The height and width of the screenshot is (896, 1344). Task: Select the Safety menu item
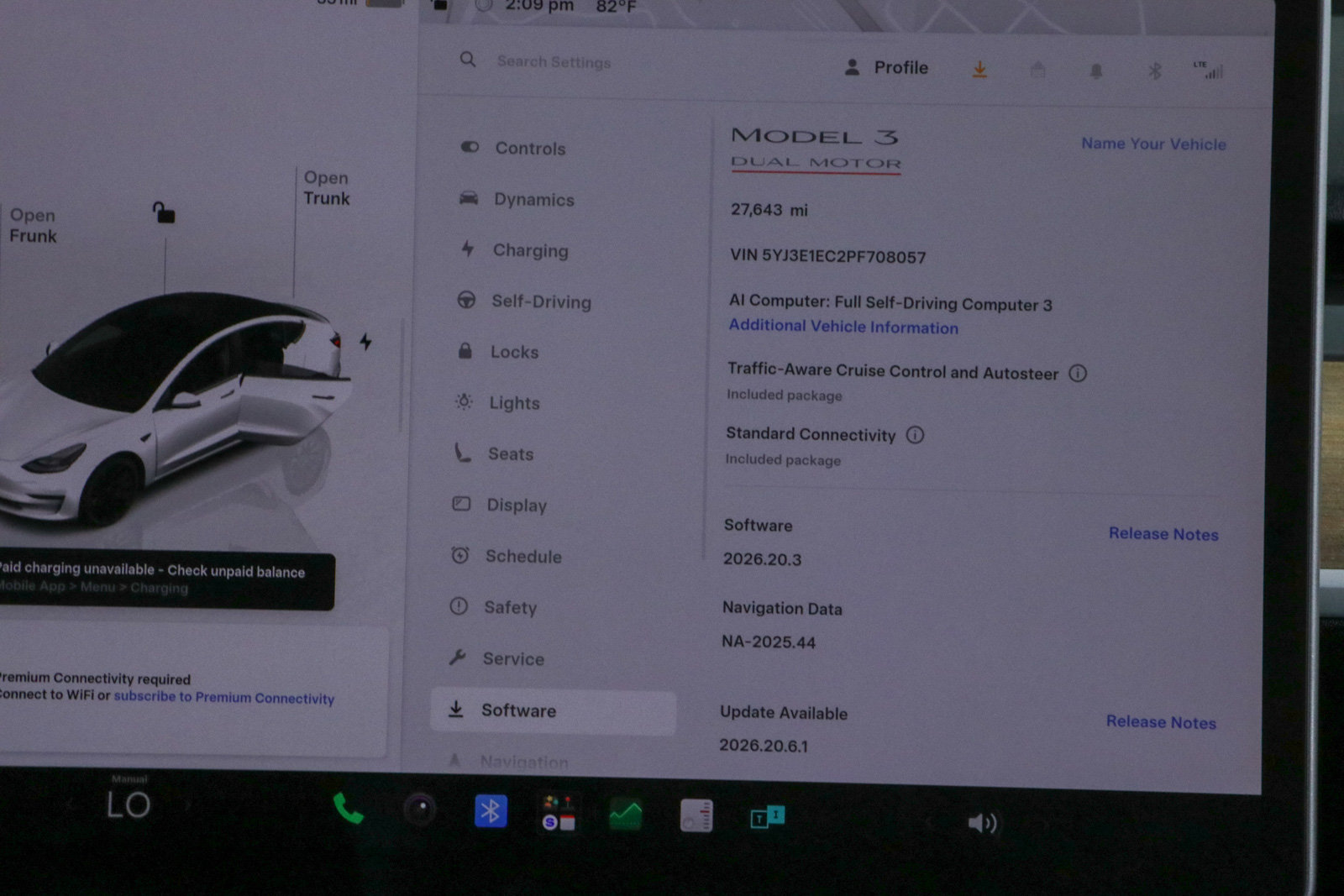[493, 607]
